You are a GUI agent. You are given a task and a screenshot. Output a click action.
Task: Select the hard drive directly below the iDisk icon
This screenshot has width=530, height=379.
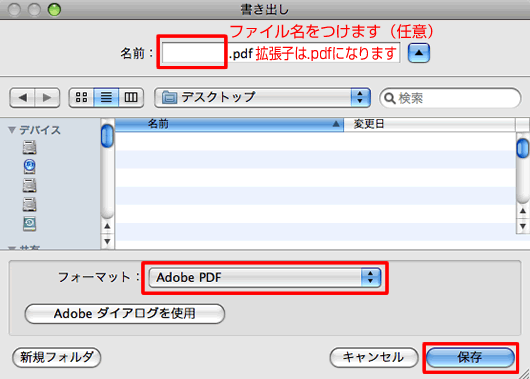click(30, 185)
